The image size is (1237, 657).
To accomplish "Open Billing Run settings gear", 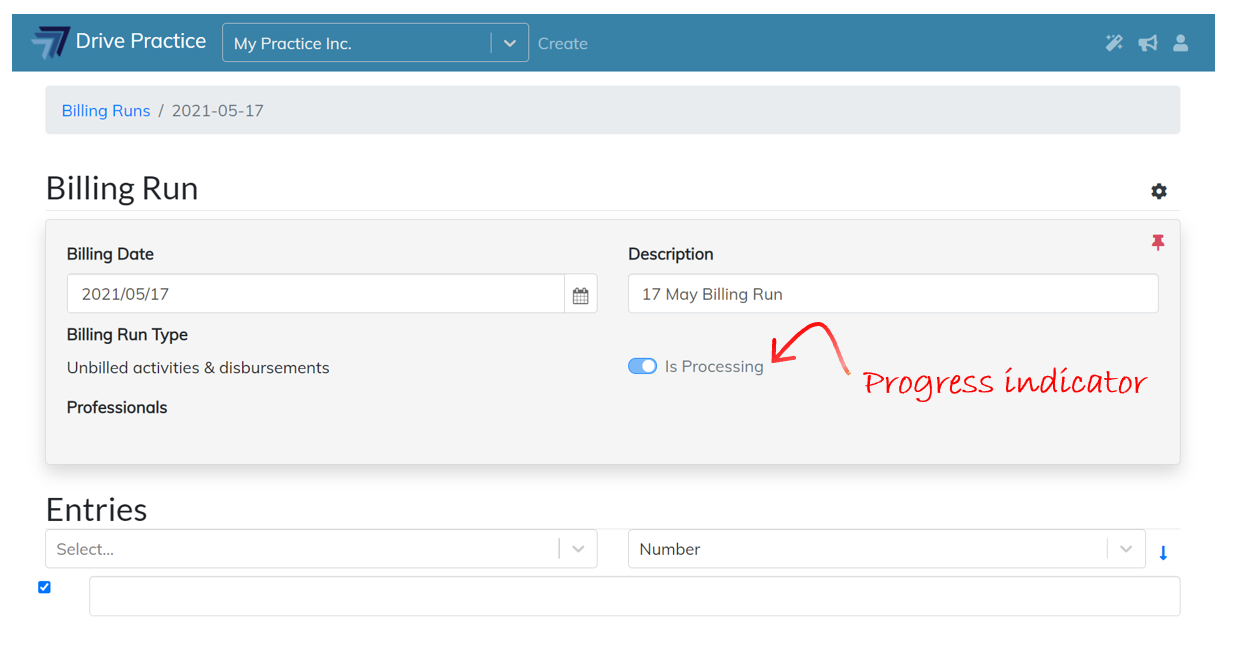I will point(1158,191).
